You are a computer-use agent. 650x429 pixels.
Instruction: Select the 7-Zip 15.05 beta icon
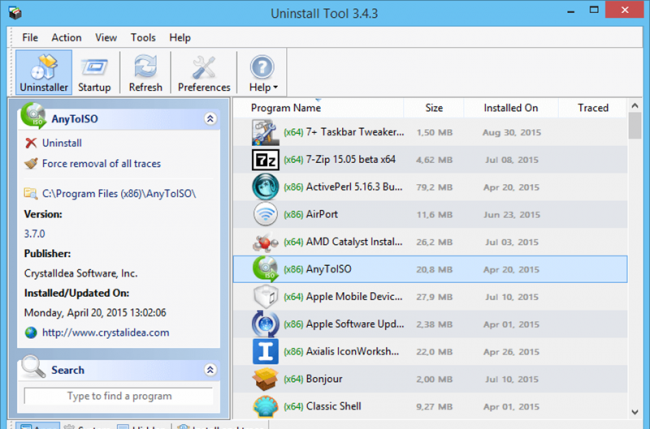coord(265,160)
